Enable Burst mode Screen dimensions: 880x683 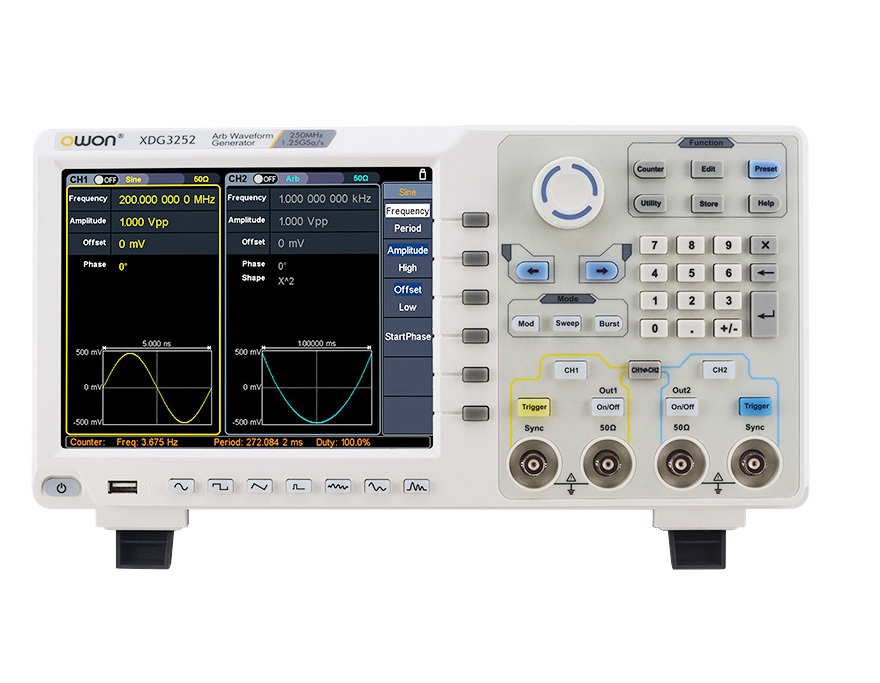[609, 323]
